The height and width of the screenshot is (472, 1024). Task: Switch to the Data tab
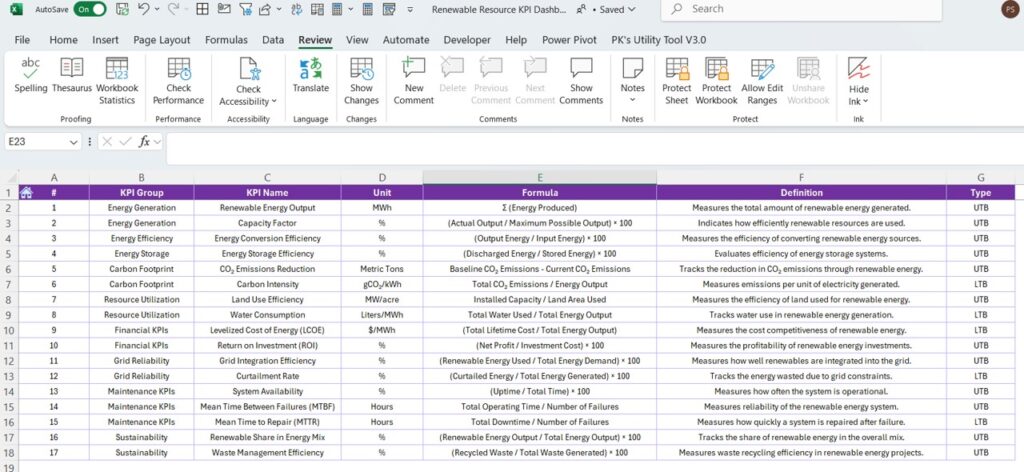[273, 40]
